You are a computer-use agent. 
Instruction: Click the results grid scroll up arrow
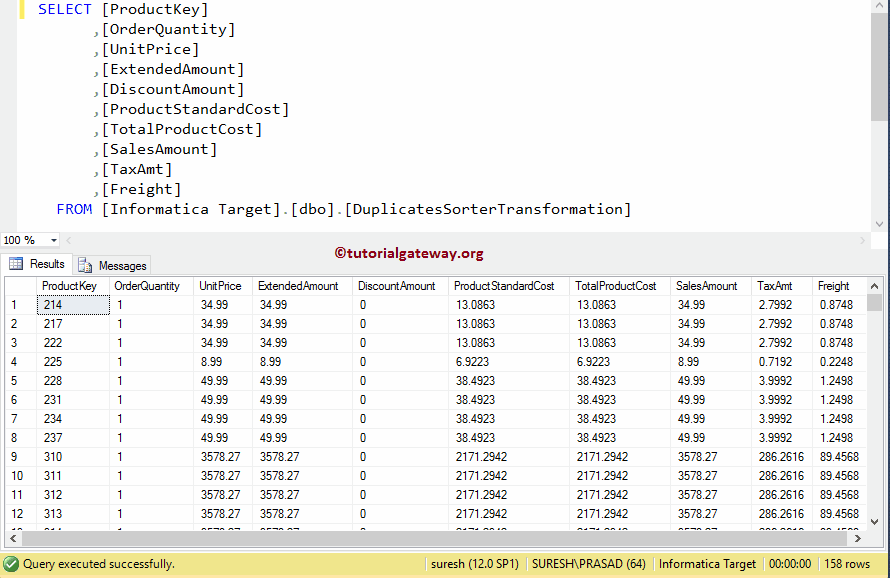pyautogui.click(x=874, y=286)
